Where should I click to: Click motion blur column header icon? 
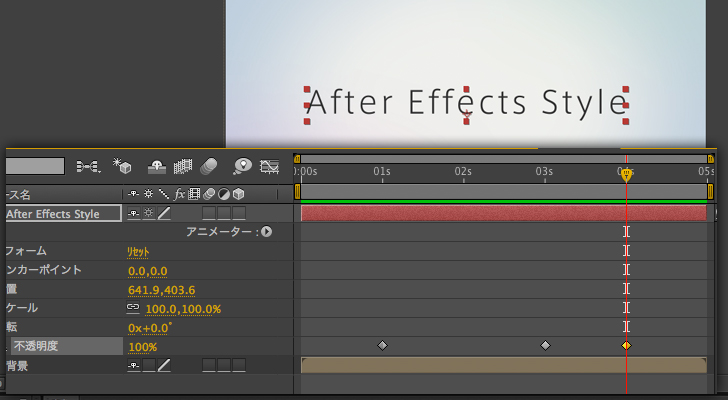[209, 194]
